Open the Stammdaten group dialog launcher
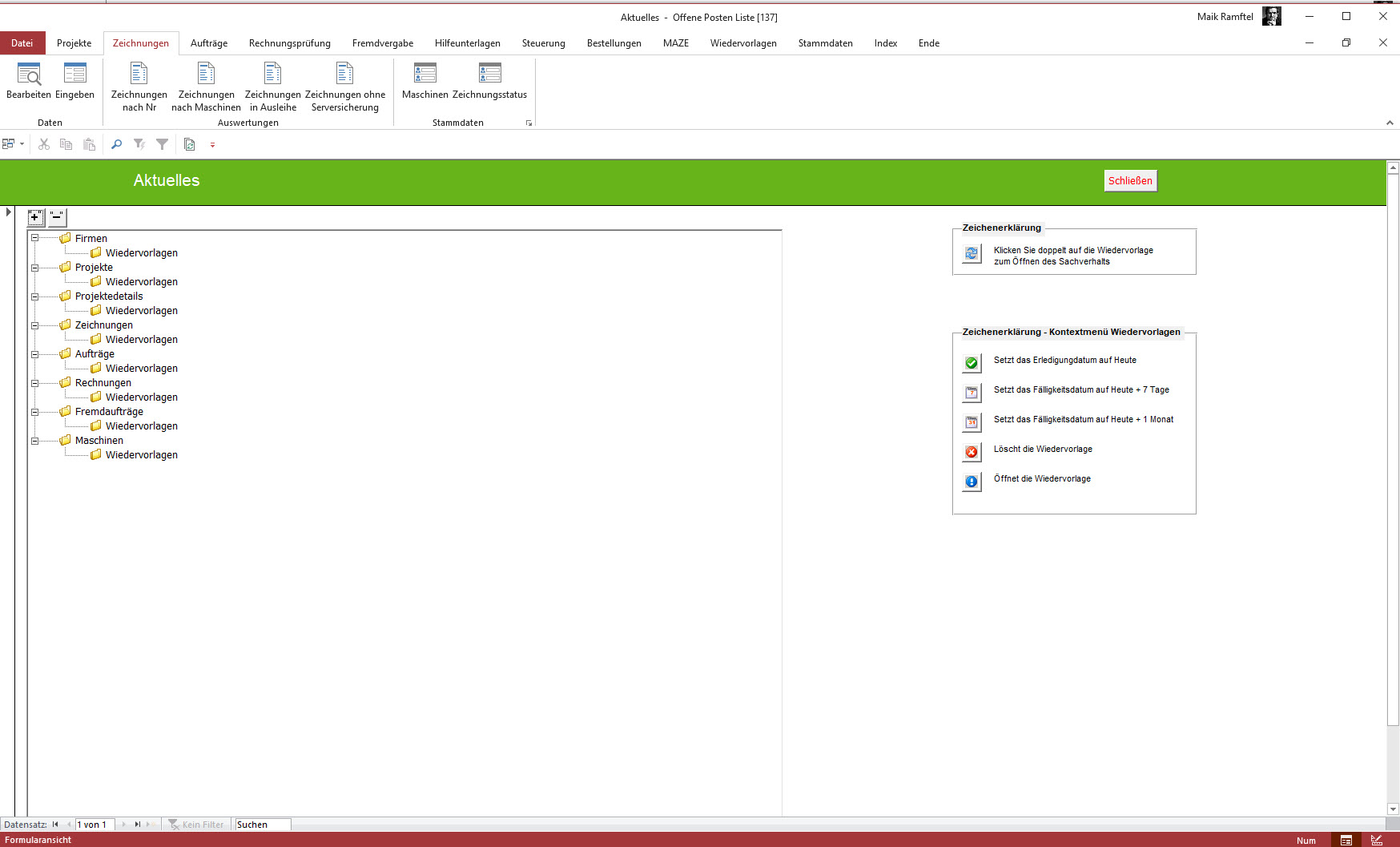1400x847 pixels. click(x=529, y=123)
